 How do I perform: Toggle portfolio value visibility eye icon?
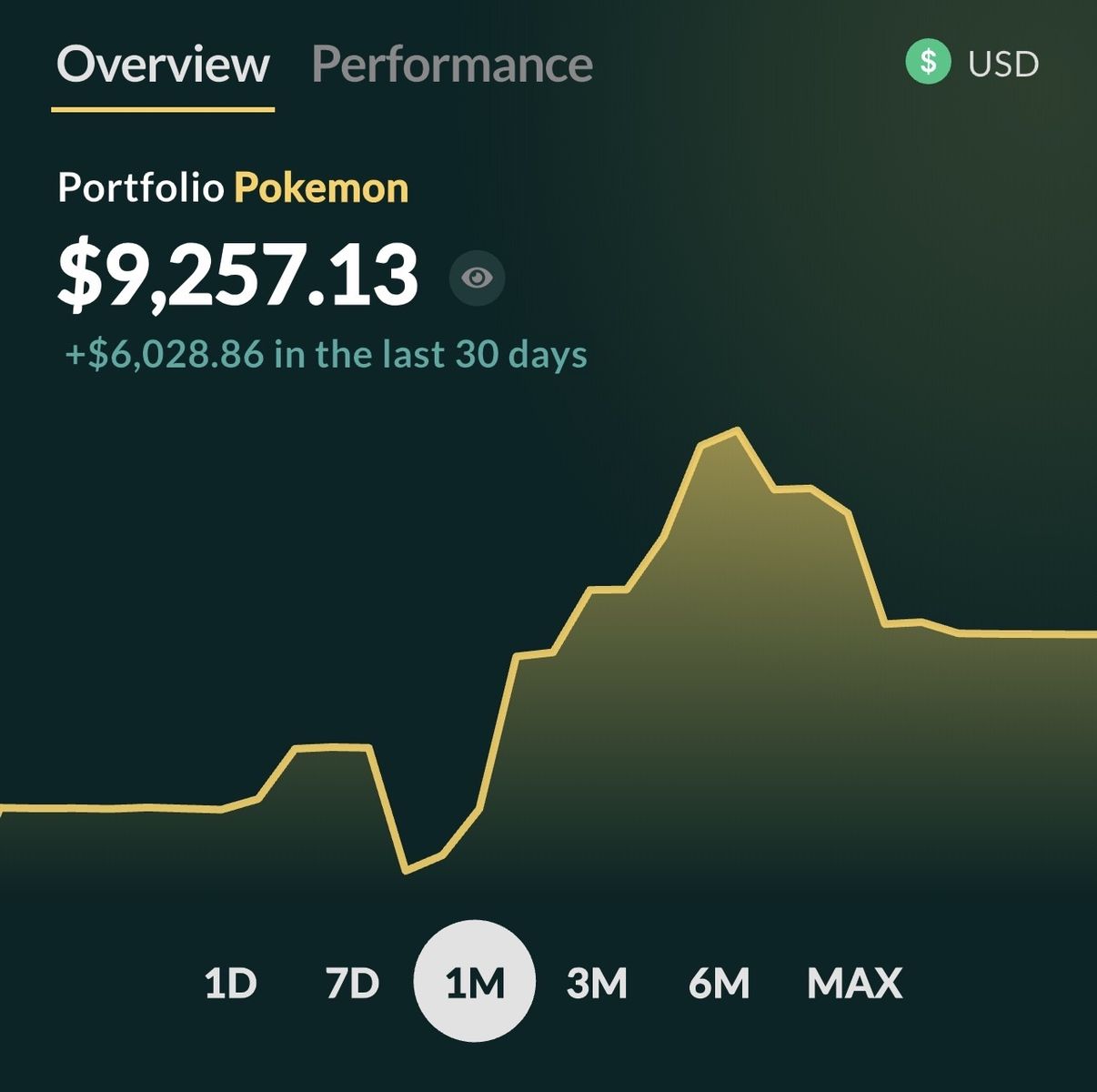pos(477,278)
